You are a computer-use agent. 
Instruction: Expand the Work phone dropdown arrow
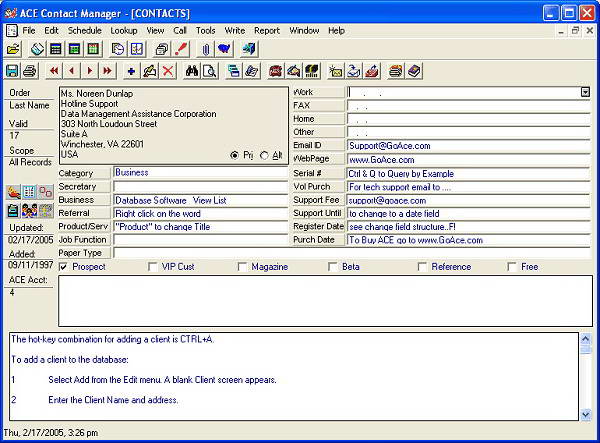pyautogui.click(x=585, y=92)
